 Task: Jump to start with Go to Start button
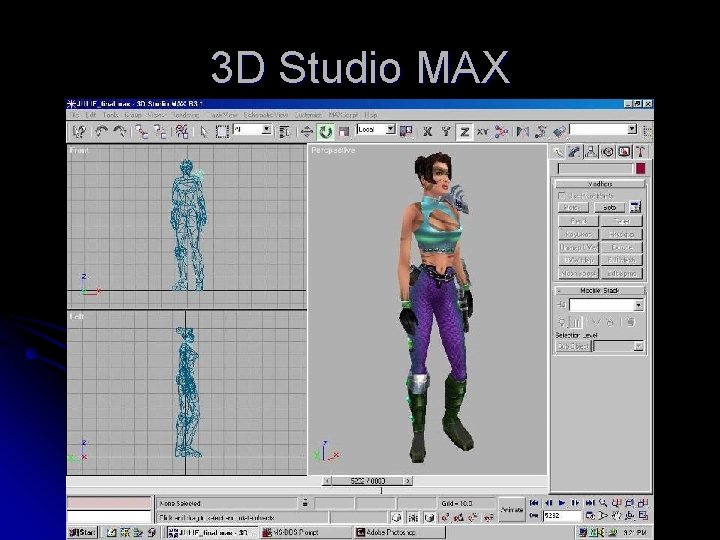(x=534, y=503)
